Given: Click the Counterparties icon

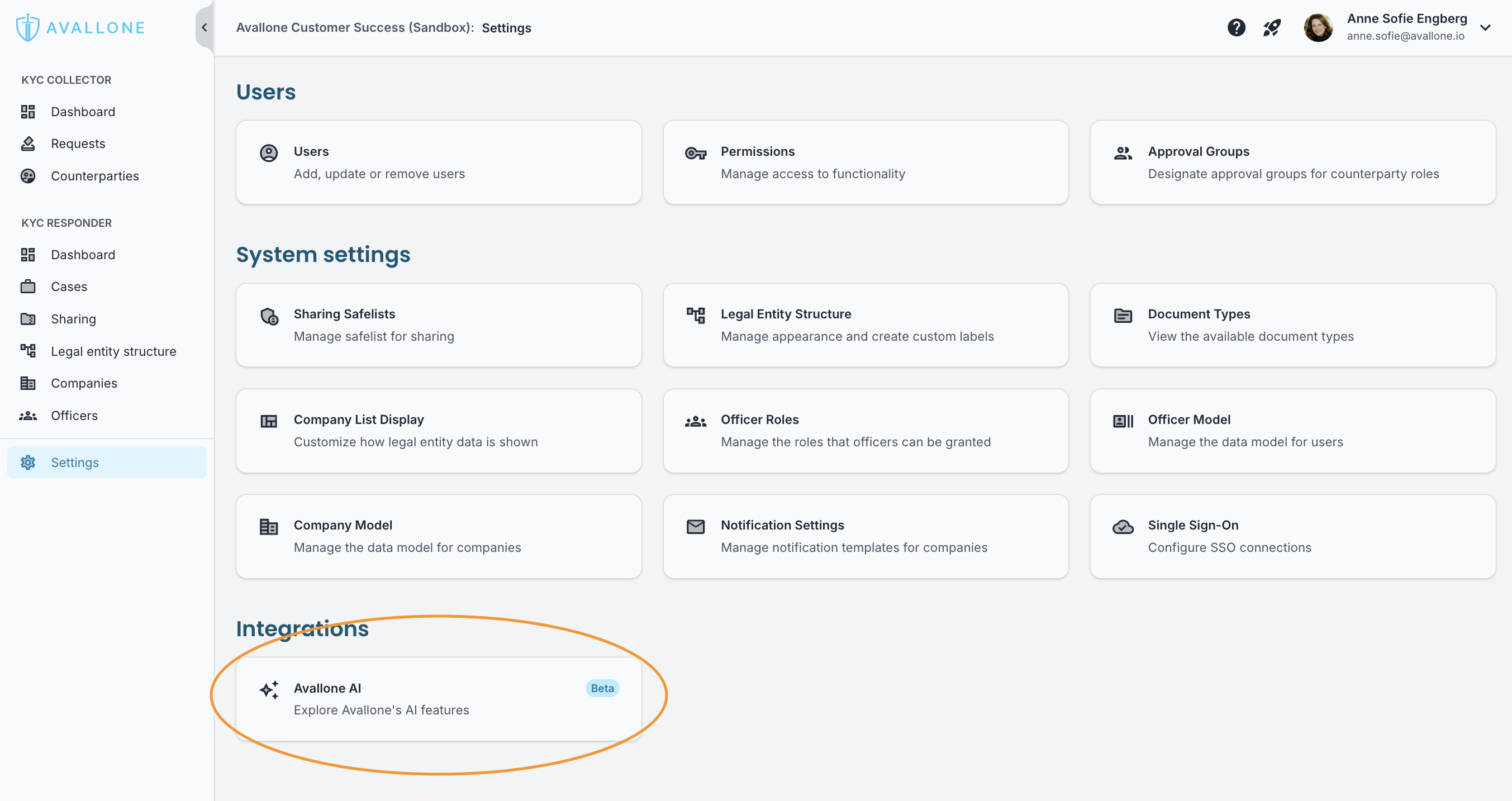Looking at the screenshot, I should click(x=27, y=176).
